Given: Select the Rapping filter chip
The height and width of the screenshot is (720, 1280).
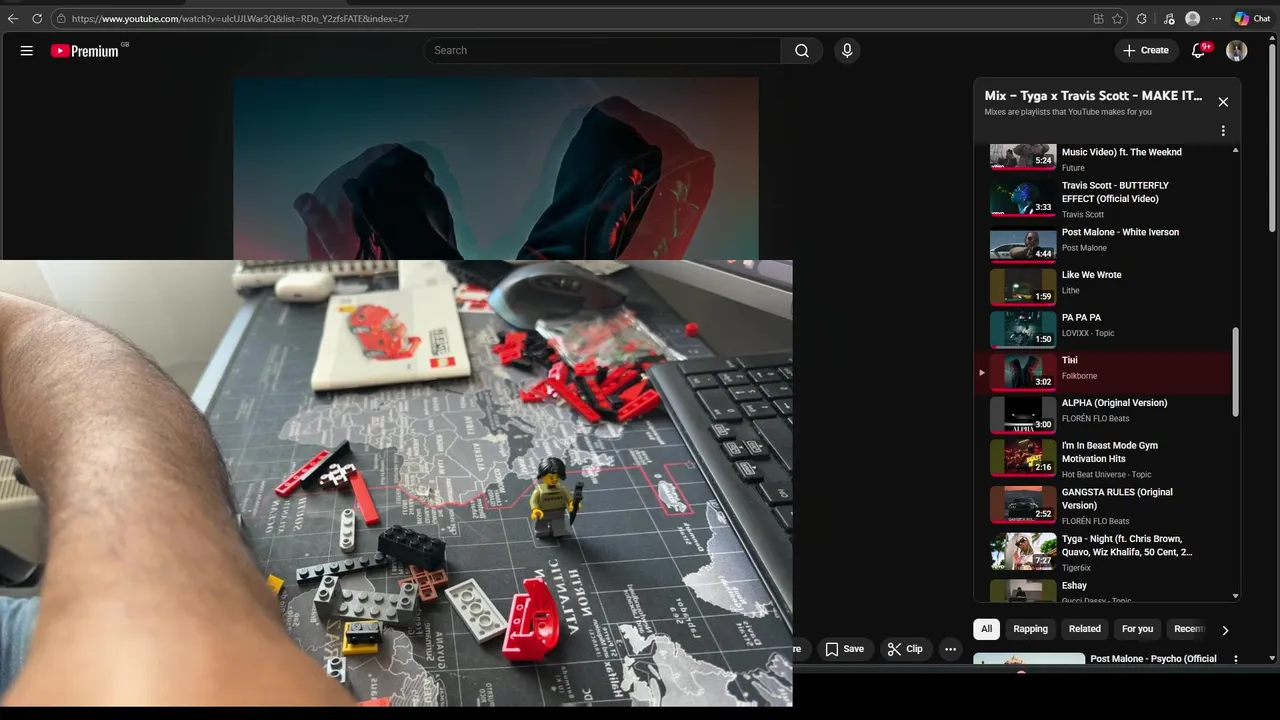Looking at the screenshot, I should coord(1030,629).
